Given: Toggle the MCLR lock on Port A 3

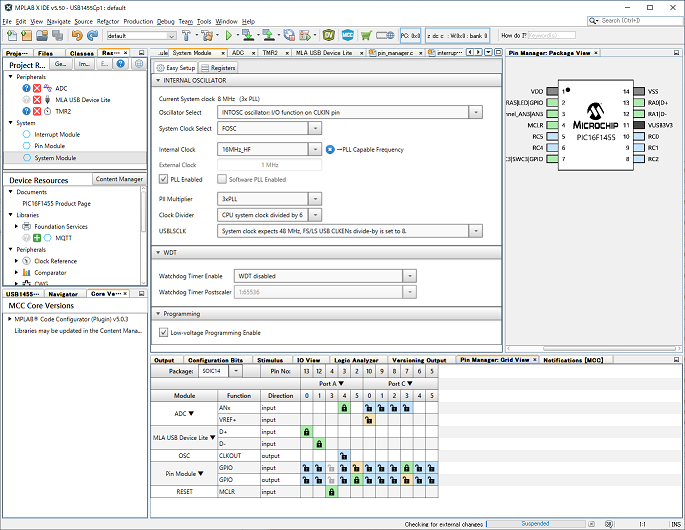Looking at the screenshot, I should point(332,492).
